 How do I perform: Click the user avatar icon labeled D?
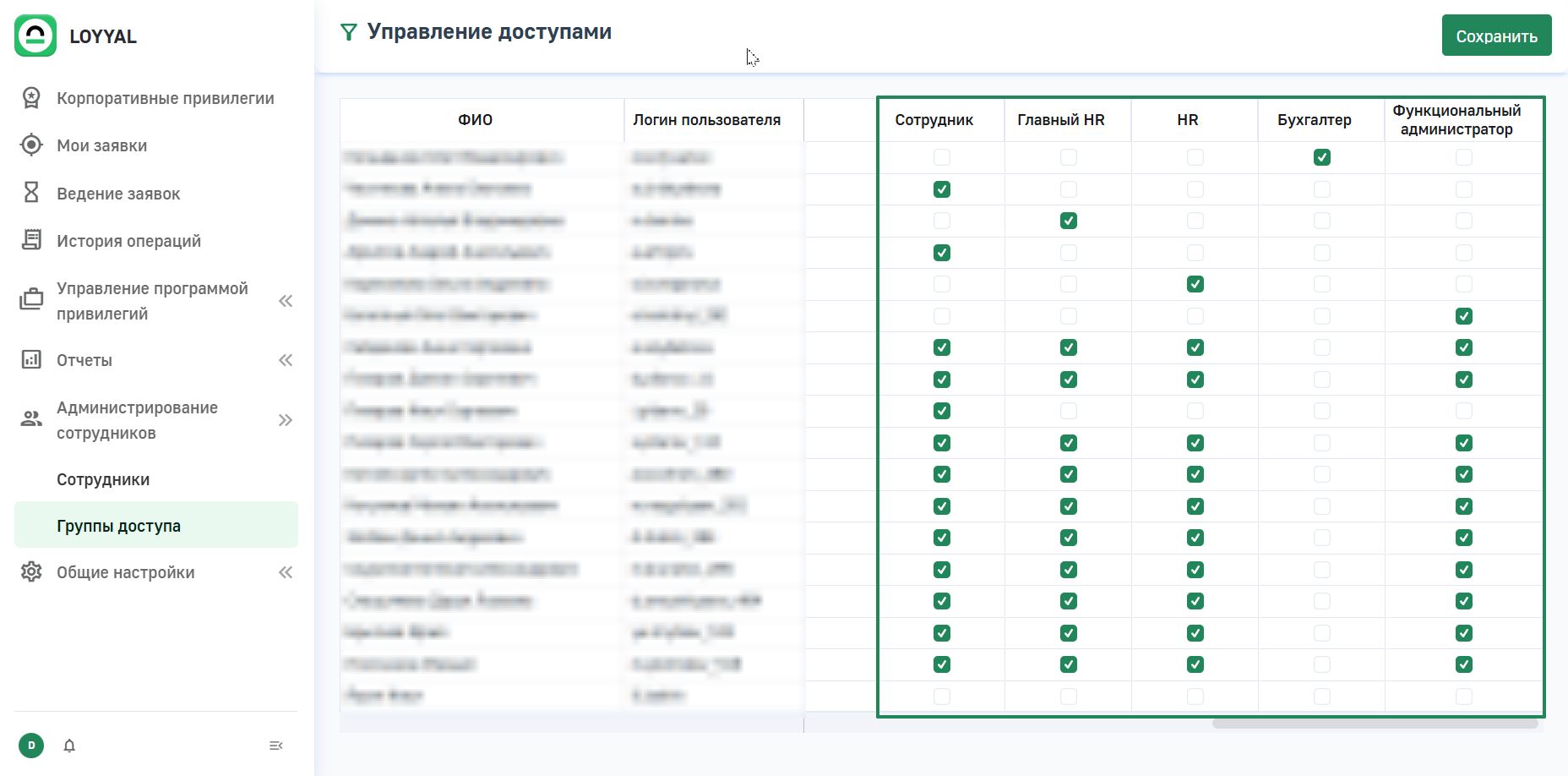point(31,746)
